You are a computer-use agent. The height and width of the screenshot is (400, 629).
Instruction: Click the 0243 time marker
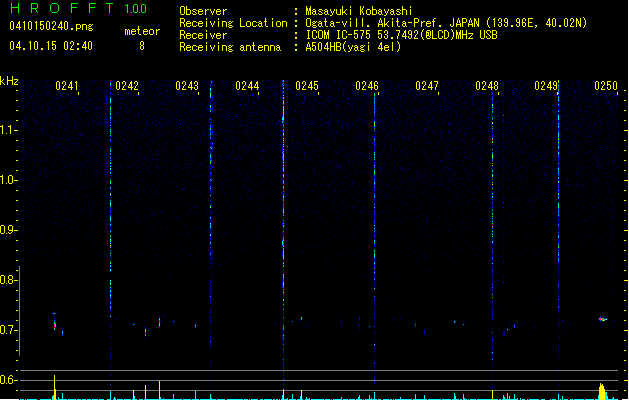pos(187,86)
